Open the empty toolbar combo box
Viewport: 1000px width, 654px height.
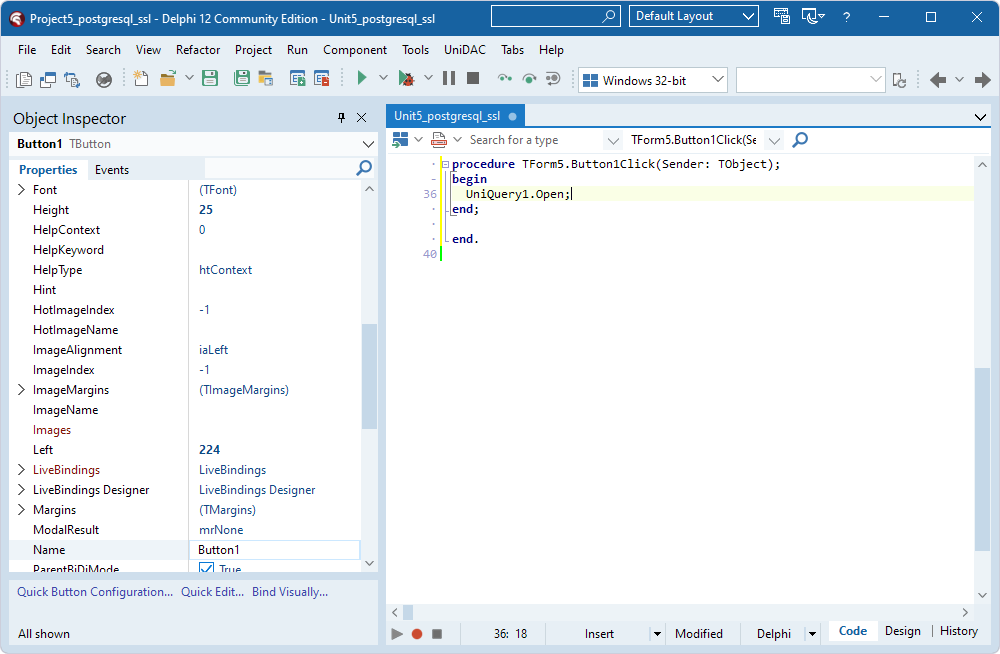pos(810,80)
